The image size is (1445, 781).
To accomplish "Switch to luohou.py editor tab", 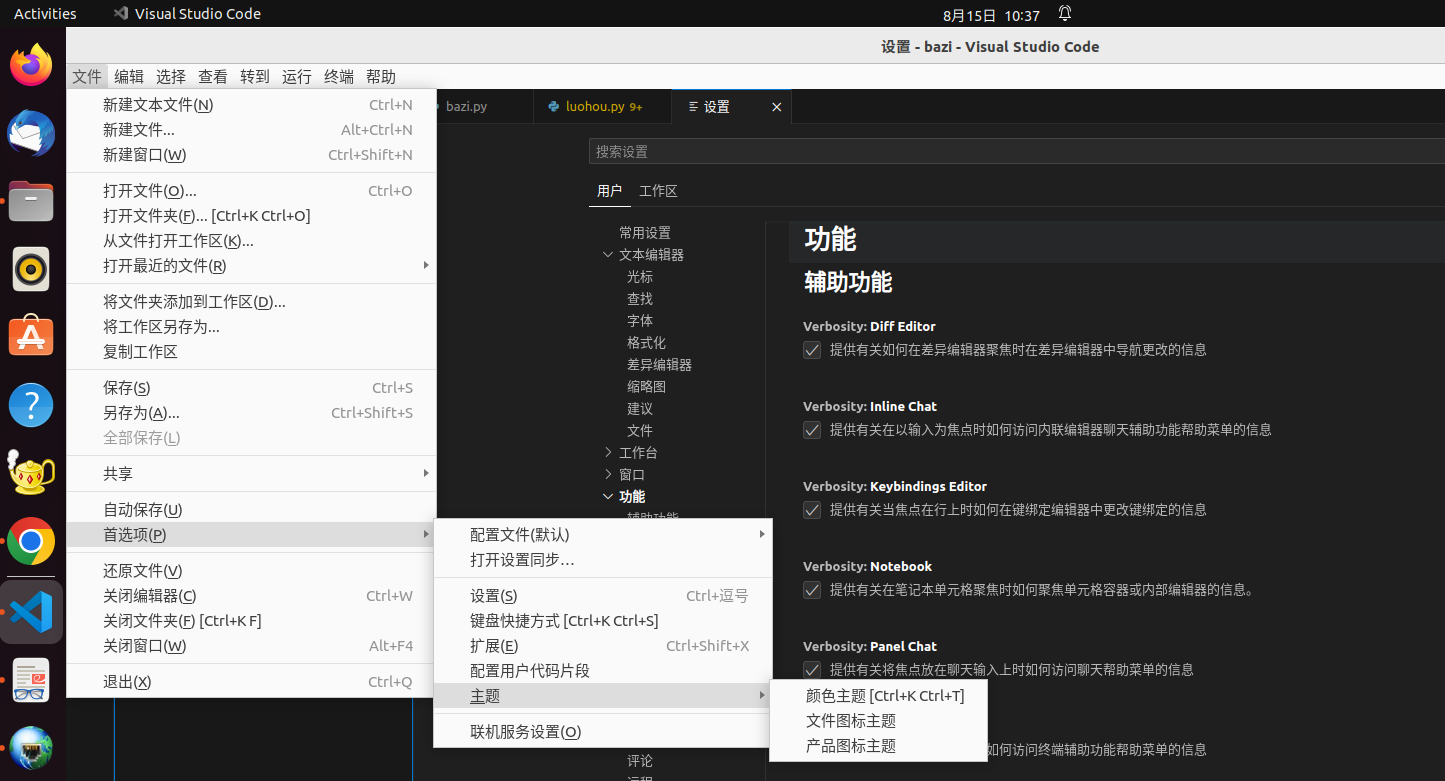I will tap(603, 107).
